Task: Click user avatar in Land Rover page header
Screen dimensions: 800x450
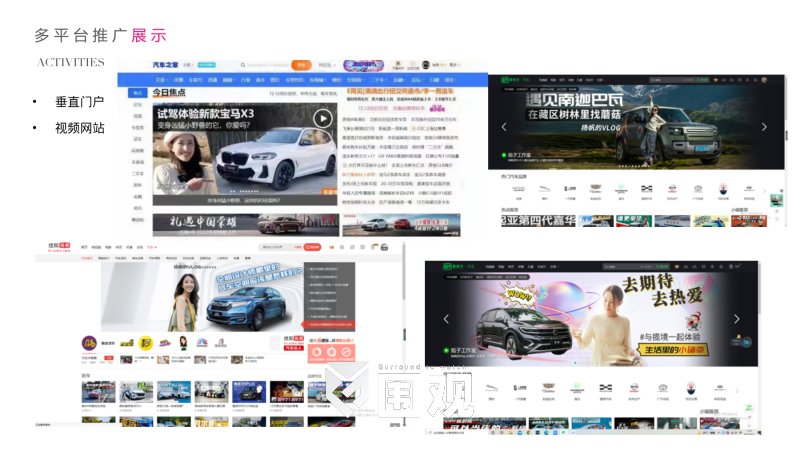Action: [765, 79]
